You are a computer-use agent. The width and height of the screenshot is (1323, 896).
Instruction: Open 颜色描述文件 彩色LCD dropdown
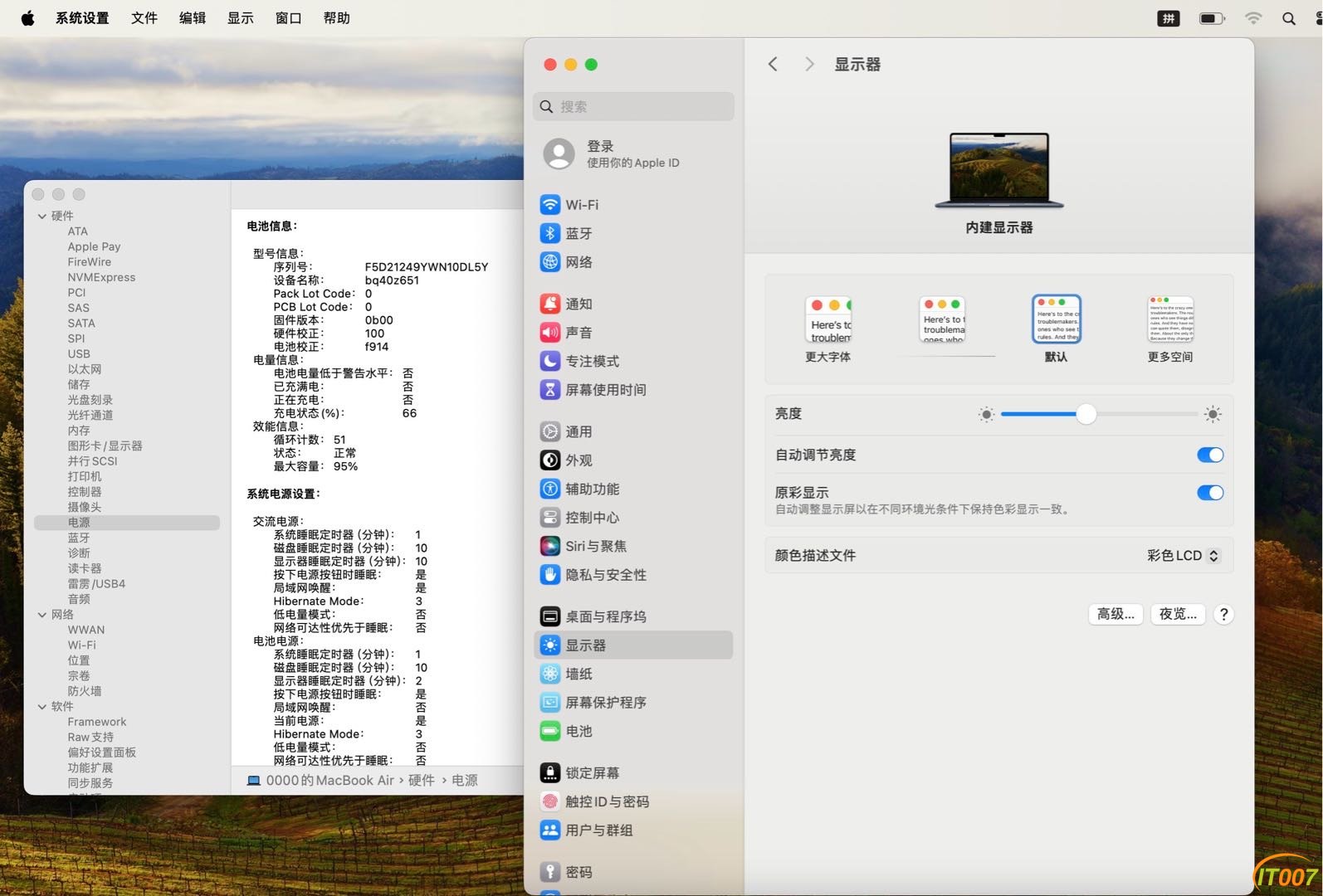(1183, 556)
